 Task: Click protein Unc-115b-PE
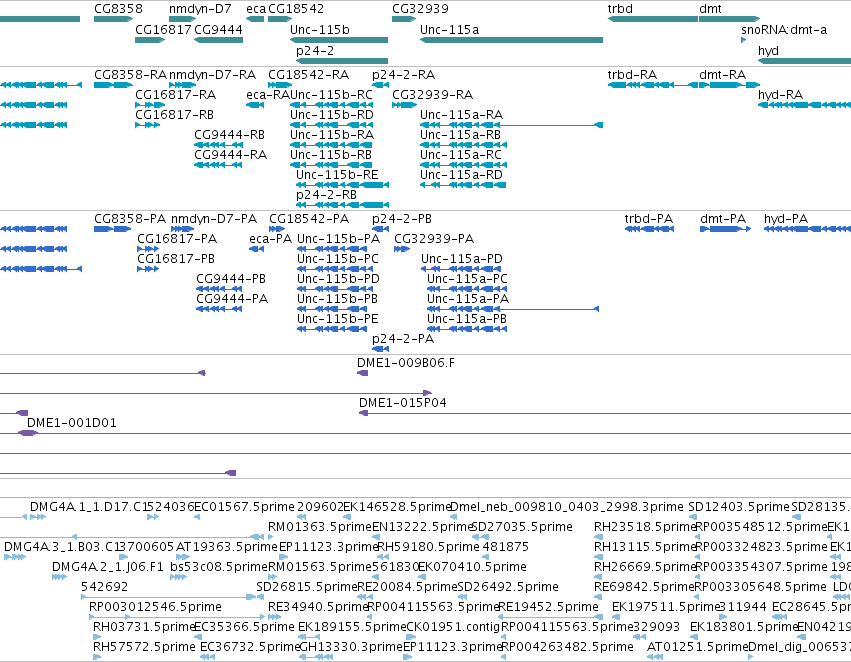pos(338,319)
